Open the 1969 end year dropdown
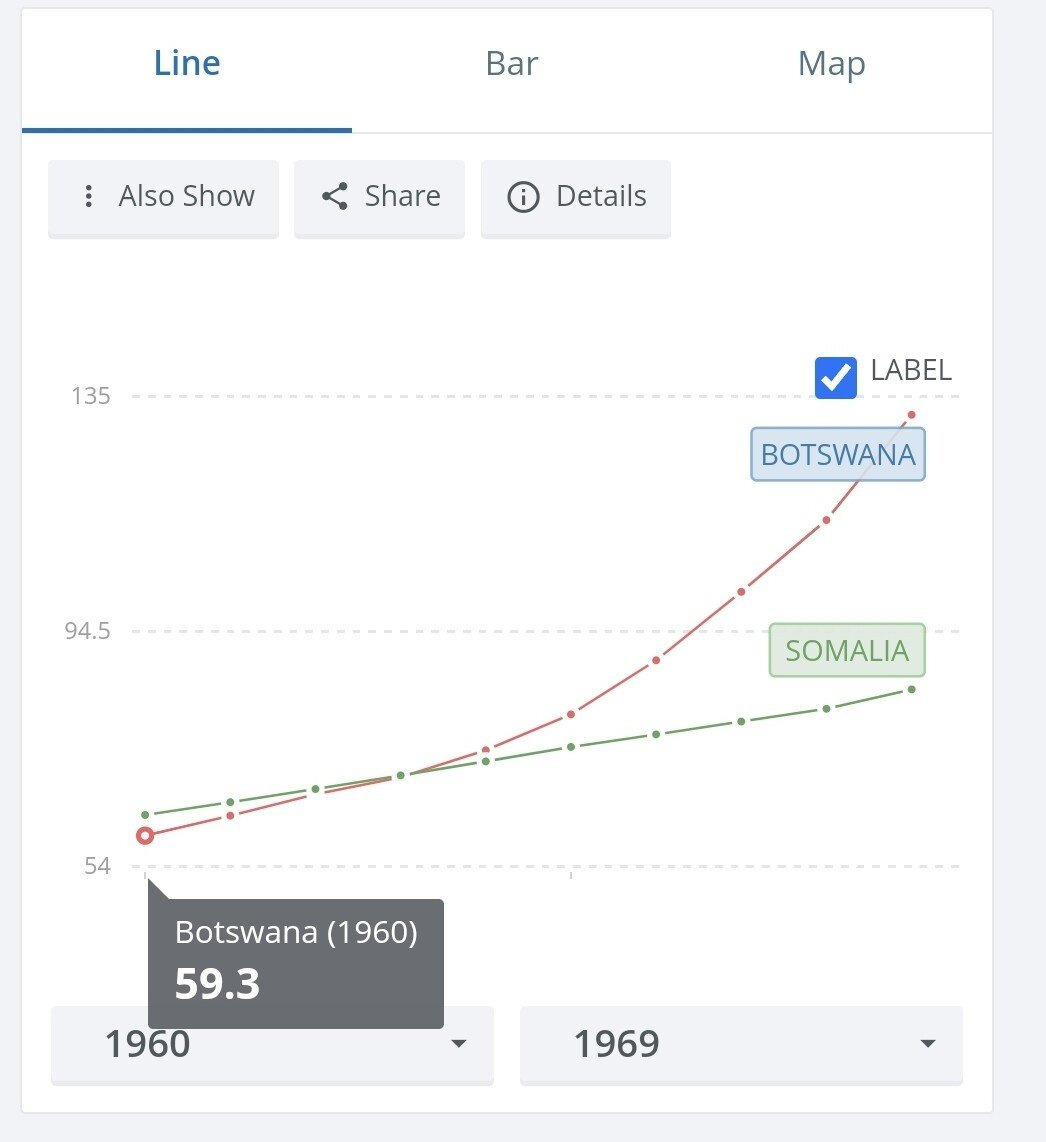1046x1142 pixels. click(x=740, y=1044)
